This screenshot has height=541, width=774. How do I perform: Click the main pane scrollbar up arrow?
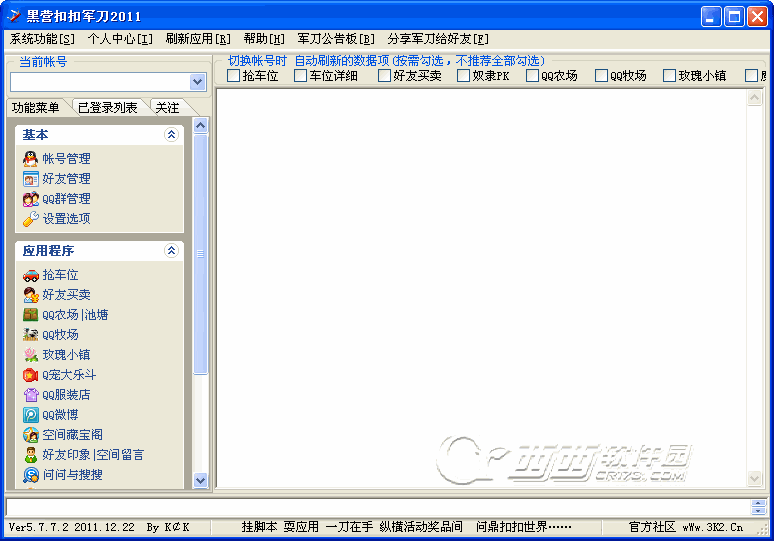click(754, 98)
